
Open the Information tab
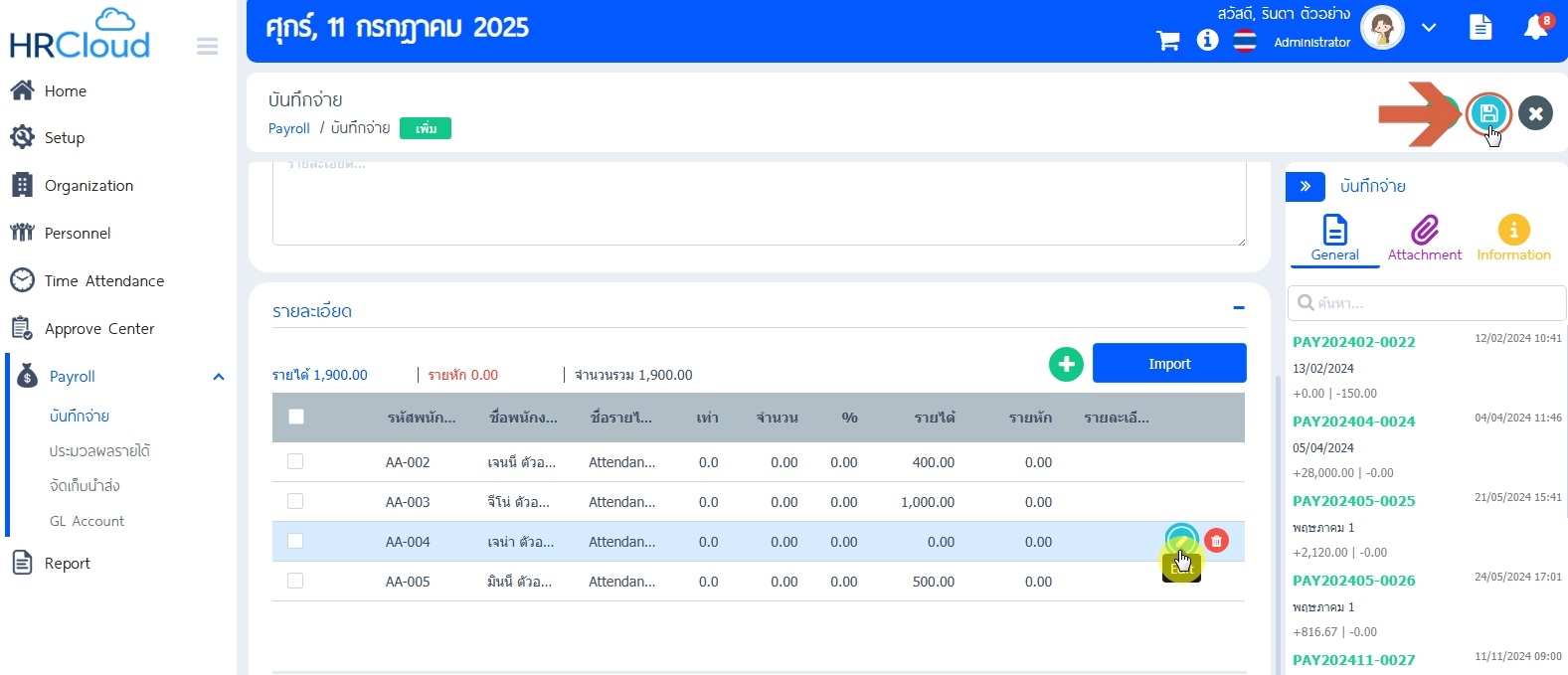1513,239
